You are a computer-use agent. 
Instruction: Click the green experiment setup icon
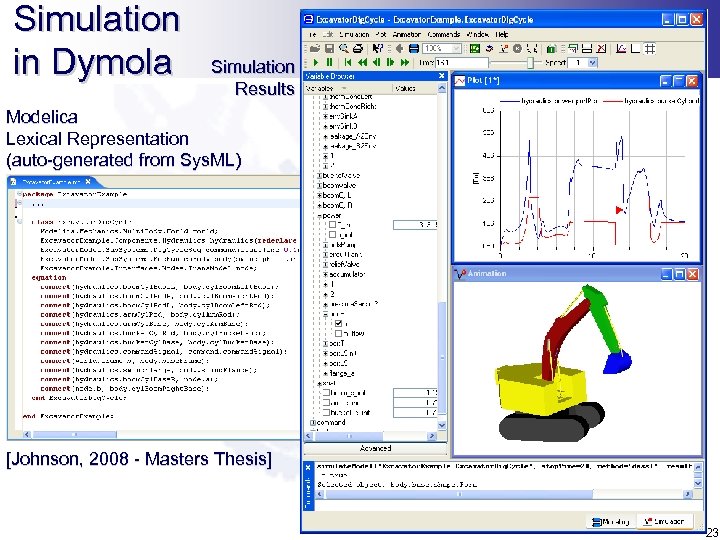pos(552,48)
